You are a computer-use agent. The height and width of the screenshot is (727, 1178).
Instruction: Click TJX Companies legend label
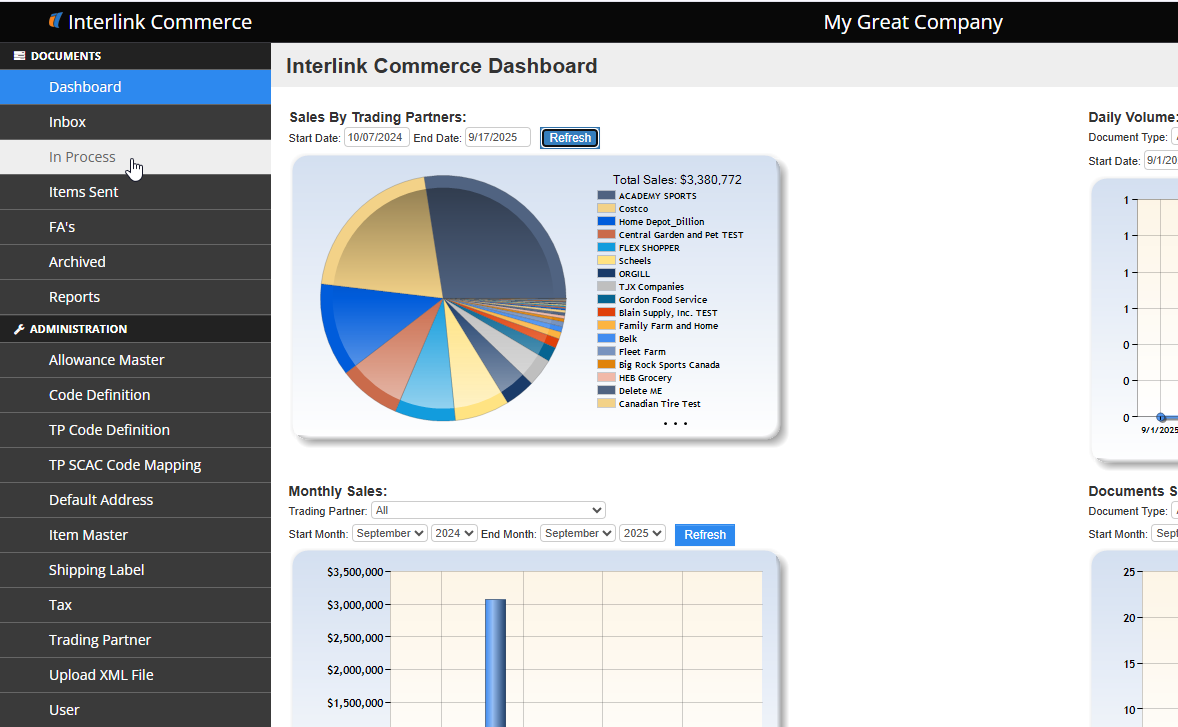point(651,287)
